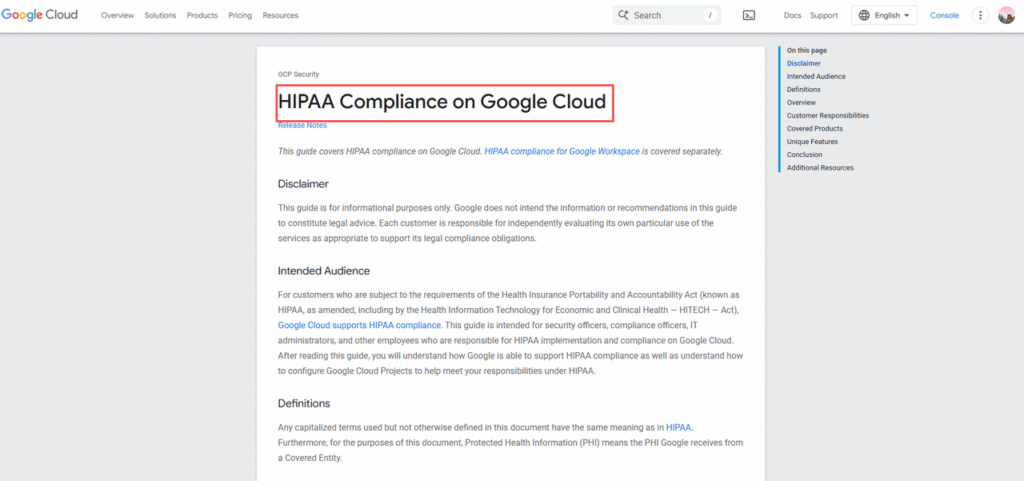
Task: Open the three-dot more options menu
Action: pyautogui.click(x=980, y=15)
